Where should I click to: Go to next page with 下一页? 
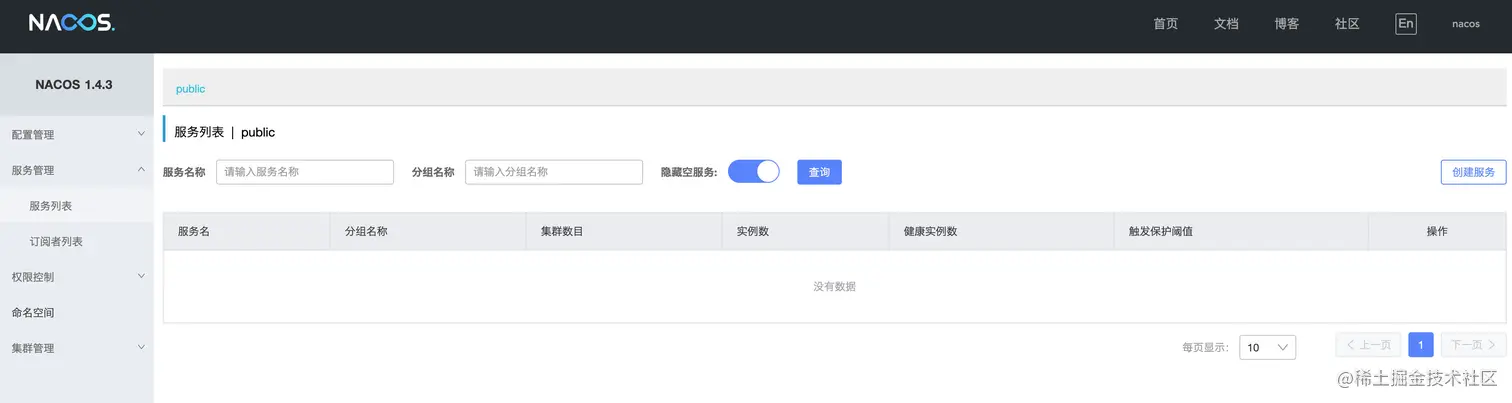1474,345
